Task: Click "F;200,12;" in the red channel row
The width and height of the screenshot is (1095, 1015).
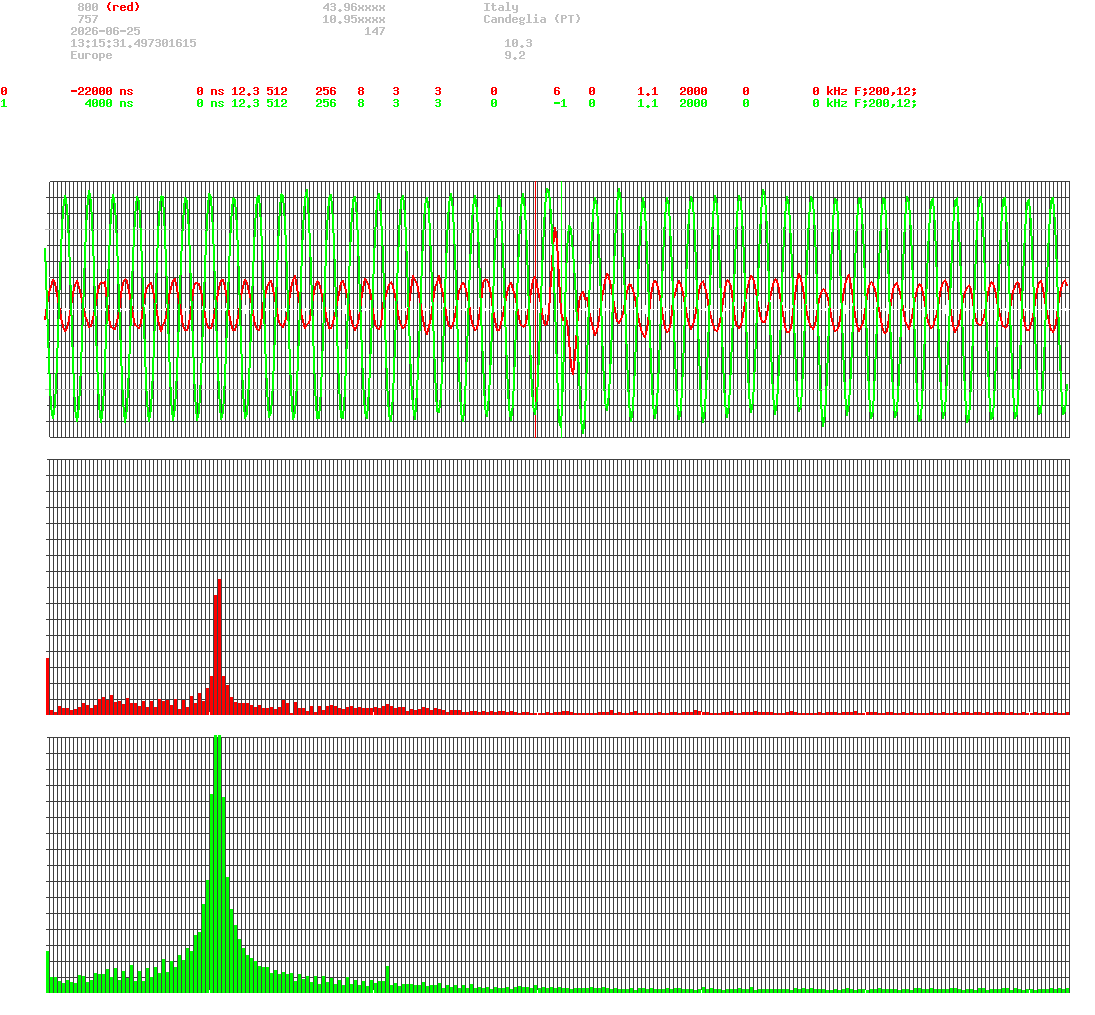Action: (x=885, y=92)
